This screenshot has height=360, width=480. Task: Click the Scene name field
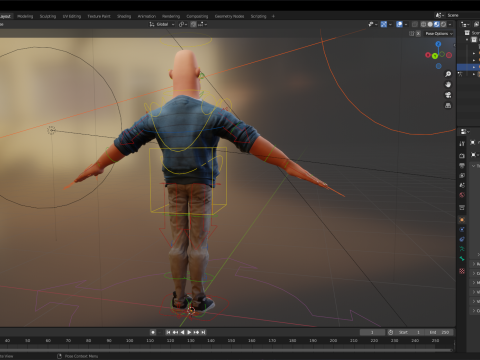463,15
